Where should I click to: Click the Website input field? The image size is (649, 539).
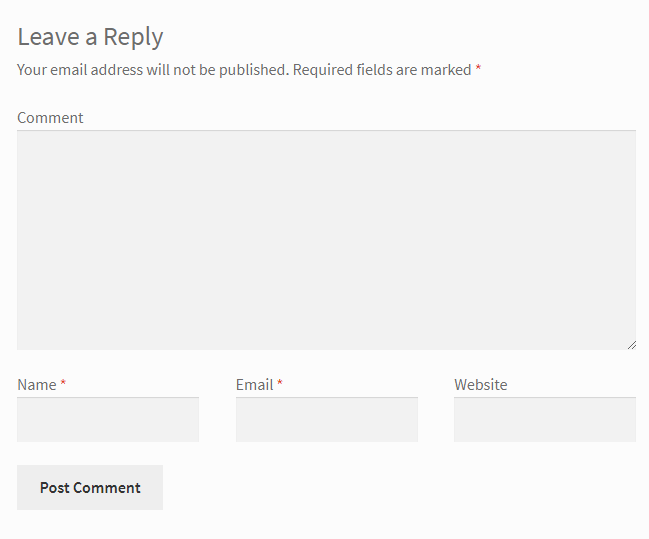pos(545,419)
